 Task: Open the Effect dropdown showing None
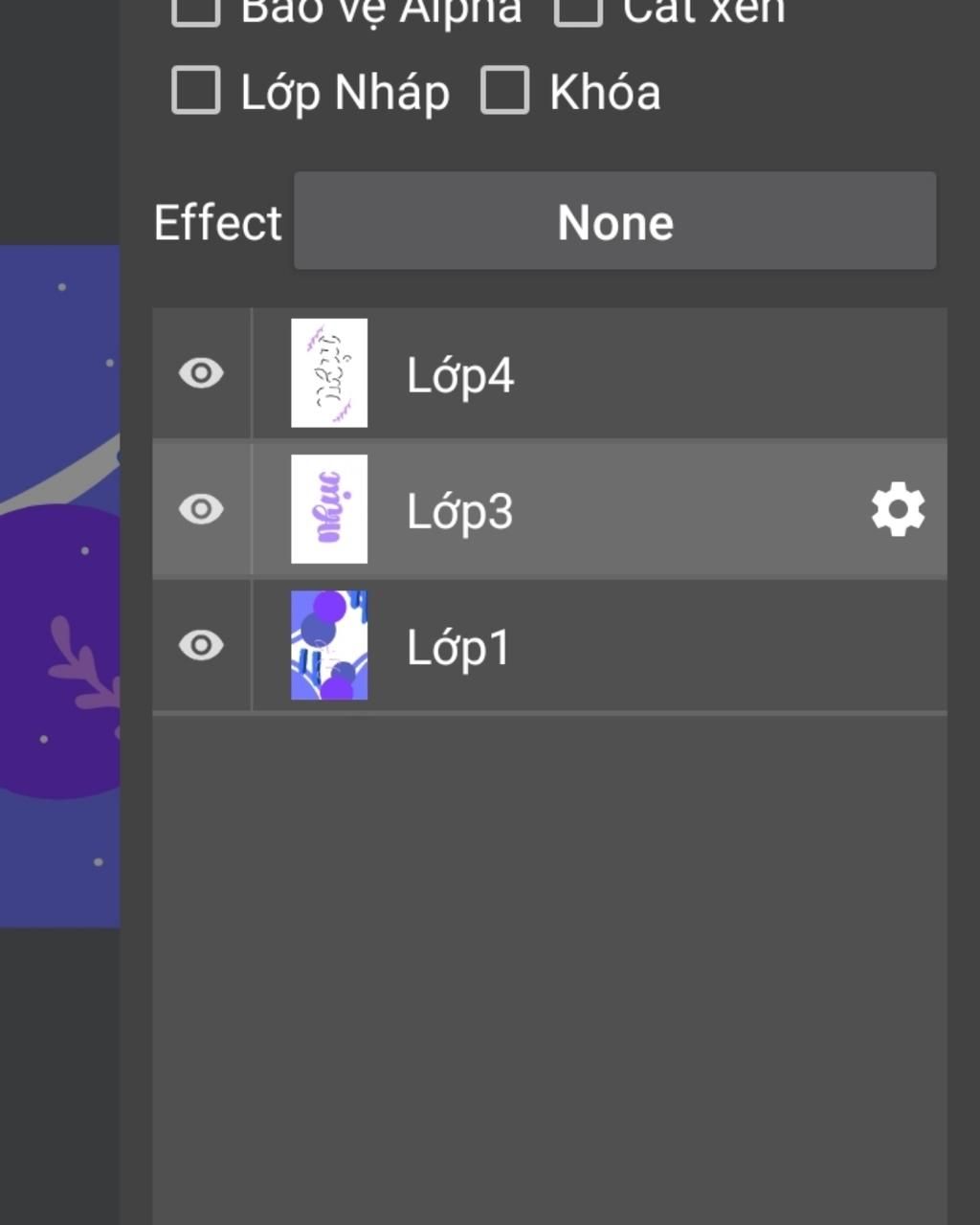(x=614, y=222)
